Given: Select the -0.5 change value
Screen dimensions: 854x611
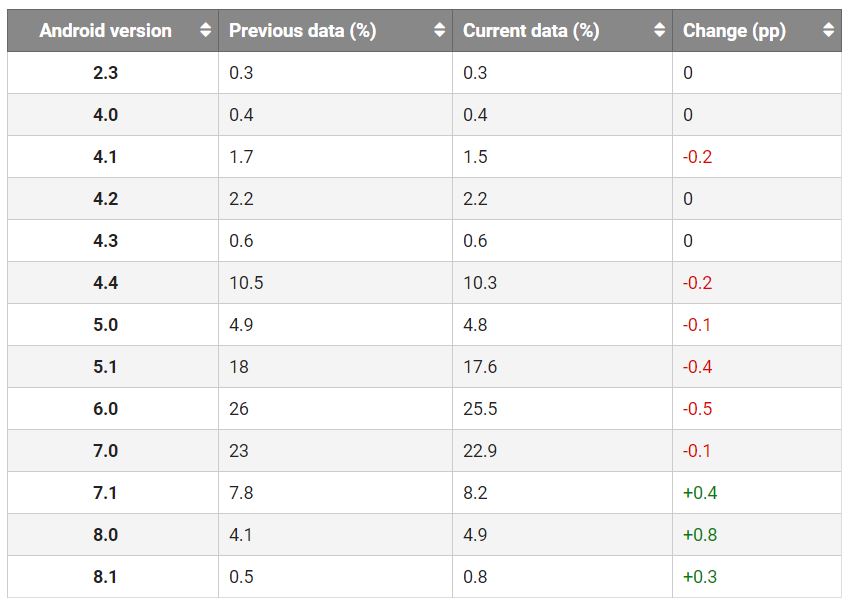Looking at the screenshot, I should click(697, 409).
